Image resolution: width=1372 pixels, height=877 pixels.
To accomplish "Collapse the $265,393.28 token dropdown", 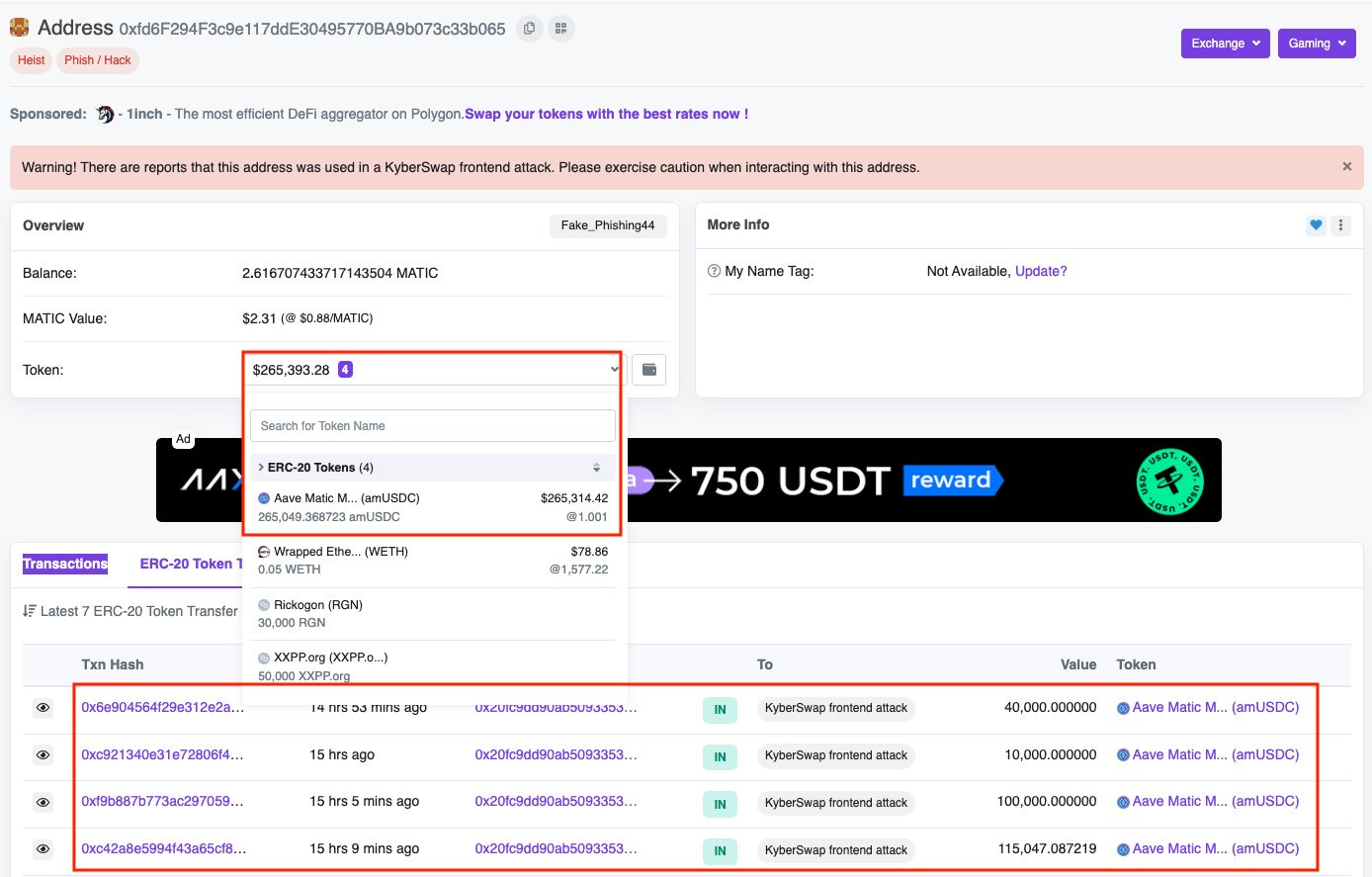I will tap(433, 370).
